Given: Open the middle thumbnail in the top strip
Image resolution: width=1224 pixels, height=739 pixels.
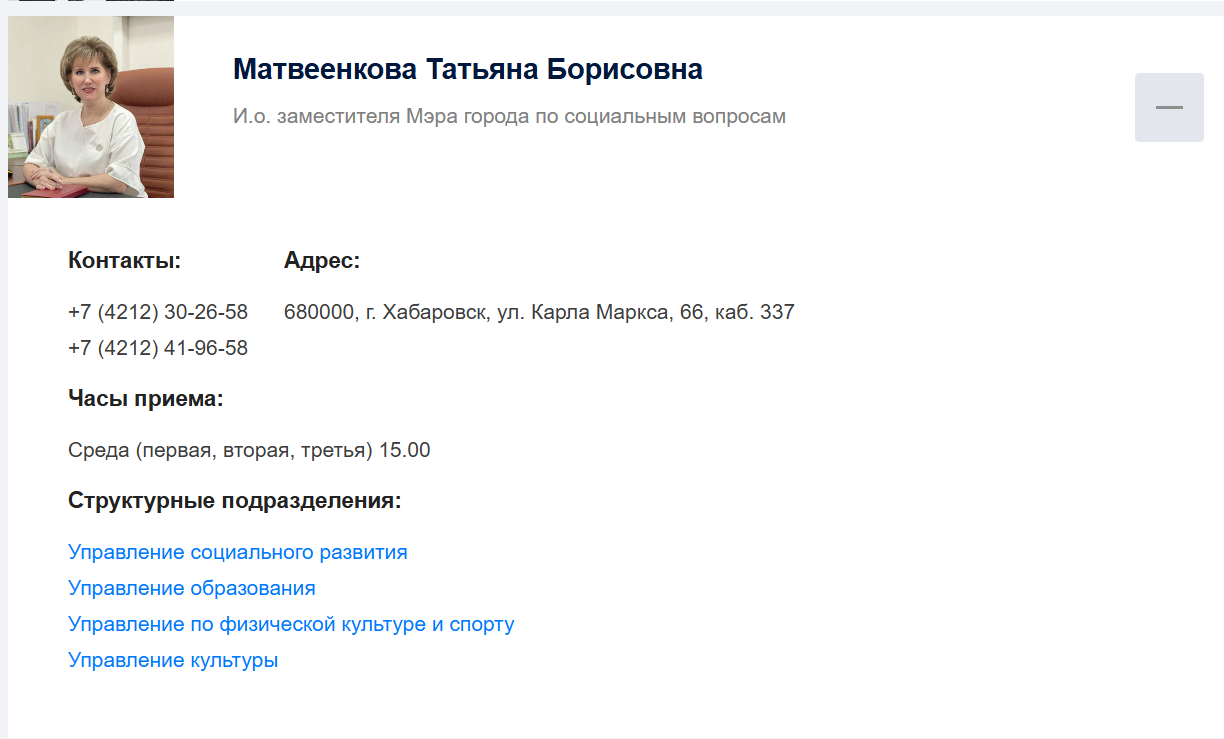Looking at the screenshot, I should pyautogui.click(x=84, y=4).
